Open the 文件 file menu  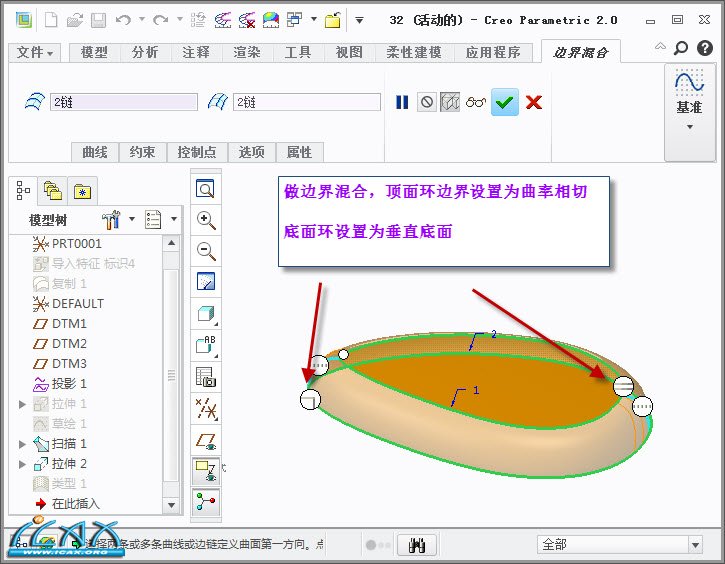coord(35,52)
